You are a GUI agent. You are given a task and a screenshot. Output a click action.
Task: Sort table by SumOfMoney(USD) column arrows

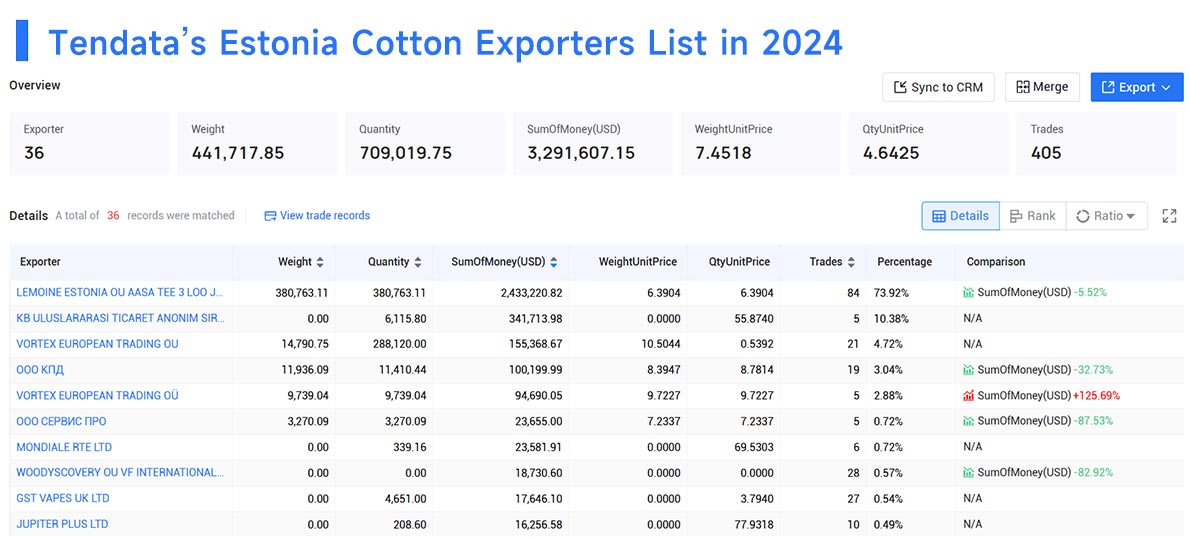click(x=553, y=262)
